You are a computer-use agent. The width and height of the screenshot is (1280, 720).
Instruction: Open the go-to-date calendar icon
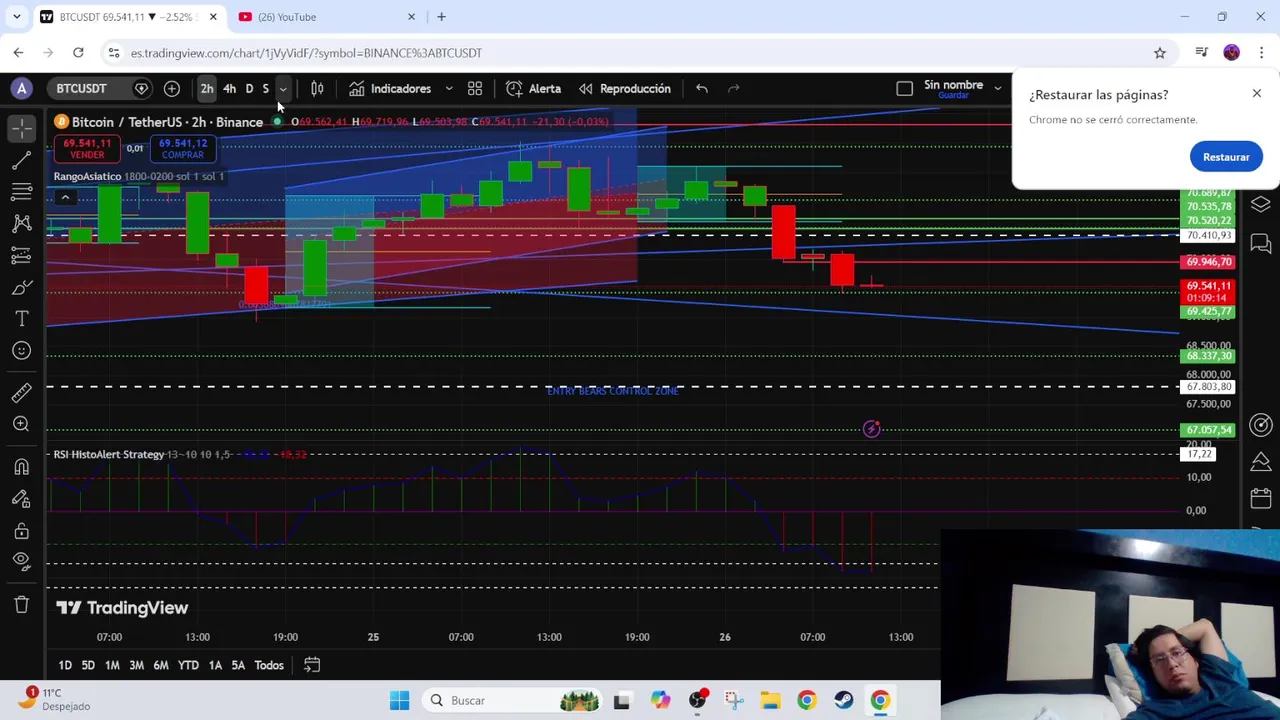click(312, 665)
